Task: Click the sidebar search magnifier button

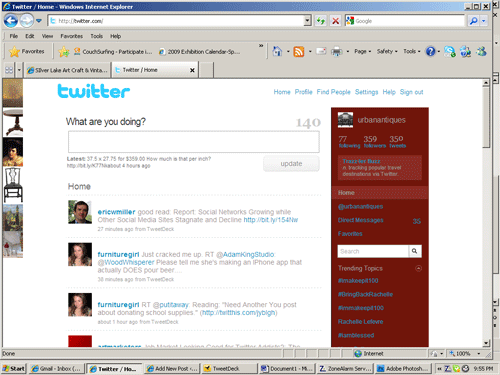Action: click(415, 251)
